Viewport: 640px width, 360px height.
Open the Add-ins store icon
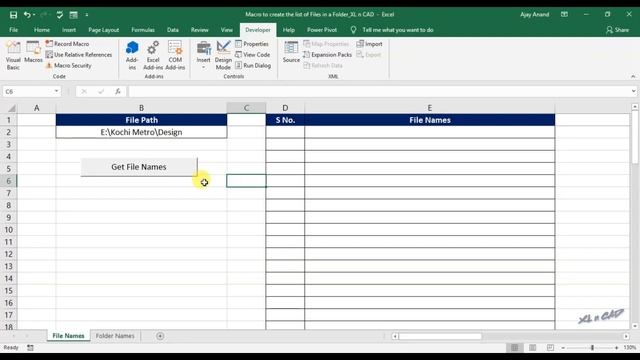[x=132, y=56]
